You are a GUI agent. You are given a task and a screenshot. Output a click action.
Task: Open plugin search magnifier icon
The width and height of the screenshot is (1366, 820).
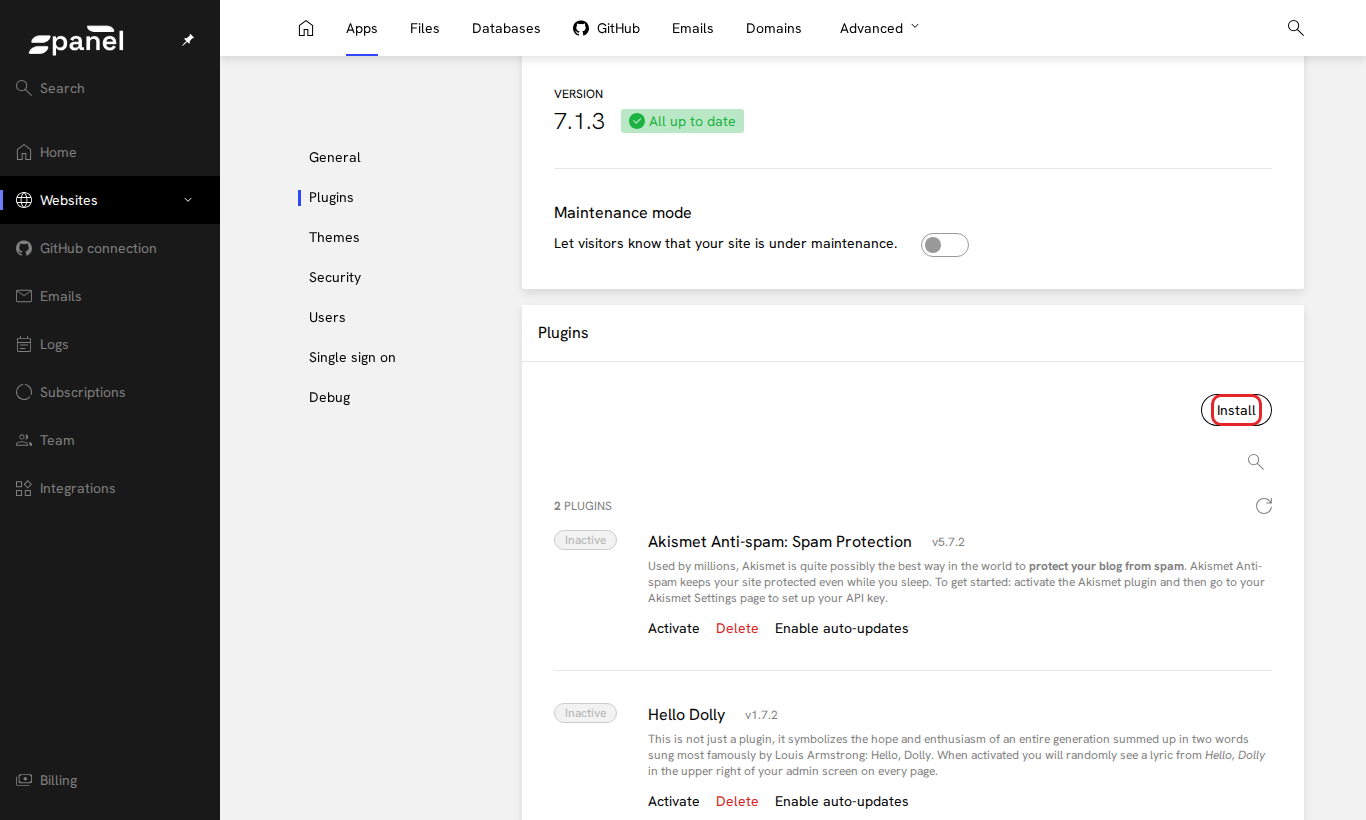tap(1256, 462)
